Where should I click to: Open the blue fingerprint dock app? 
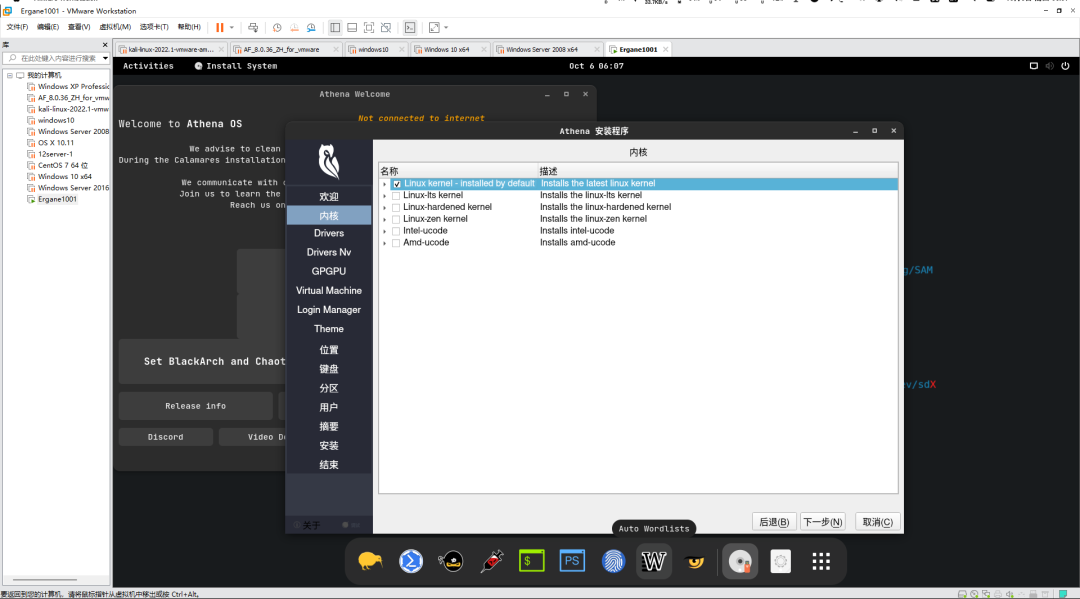(613, 561)
